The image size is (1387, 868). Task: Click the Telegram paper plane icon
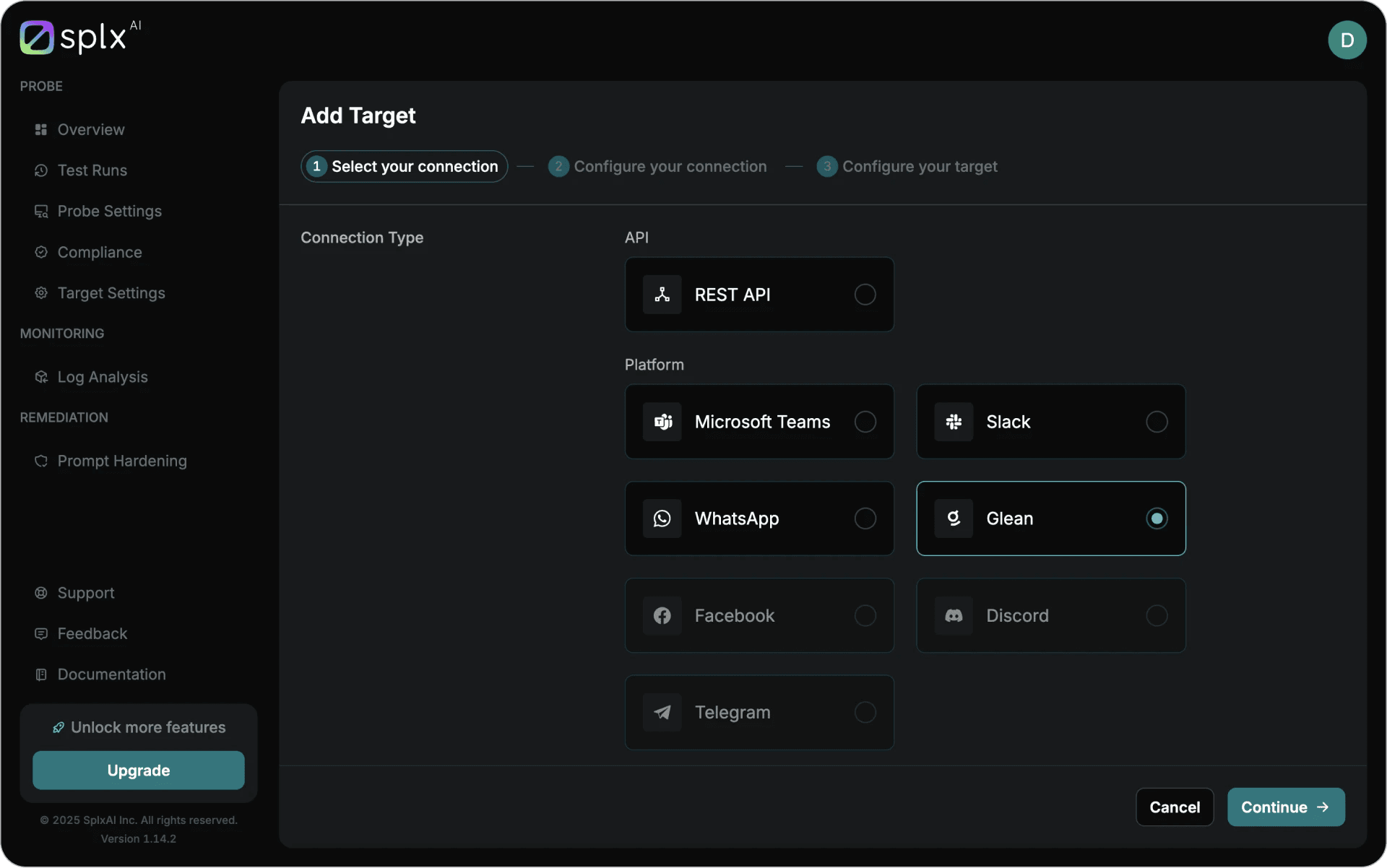tap(662, 712)
